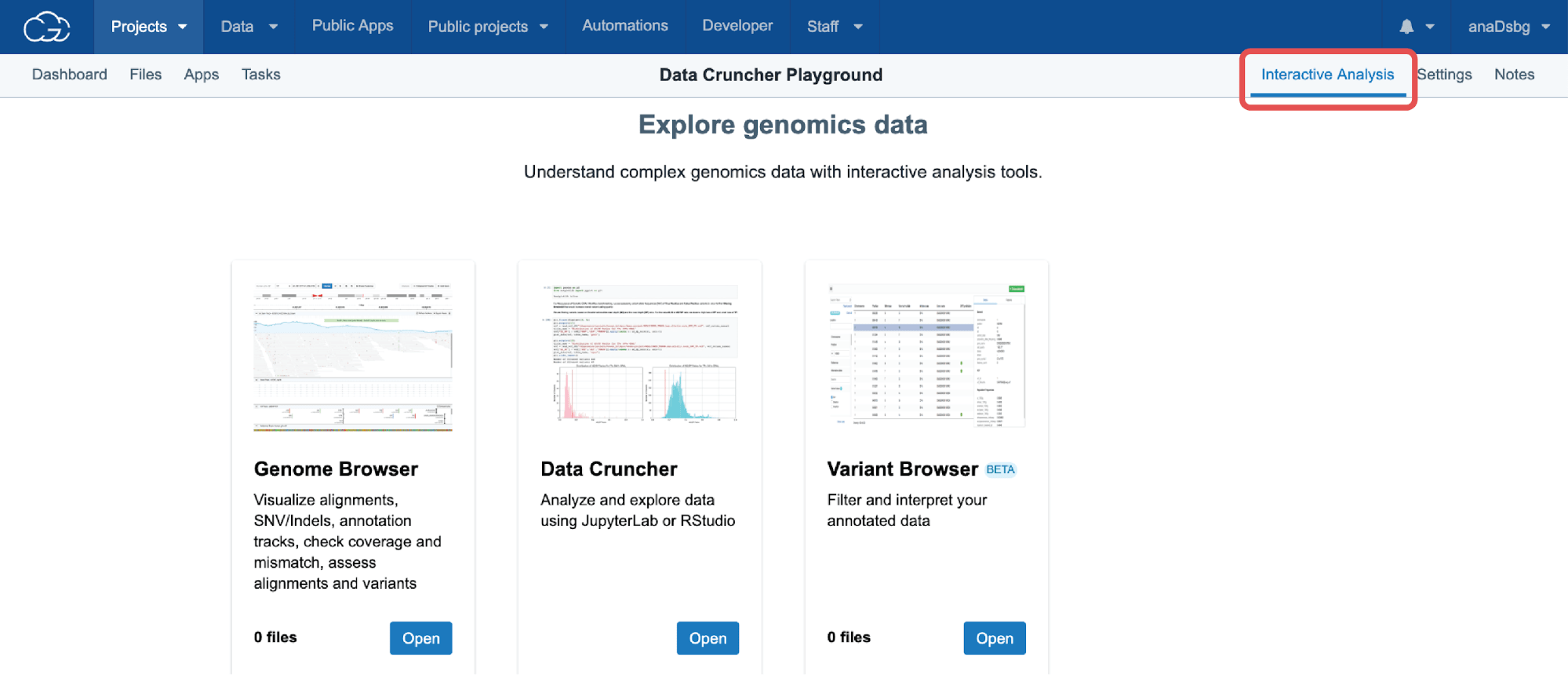Open the Genome Browser tool

[x=420, y=637]
